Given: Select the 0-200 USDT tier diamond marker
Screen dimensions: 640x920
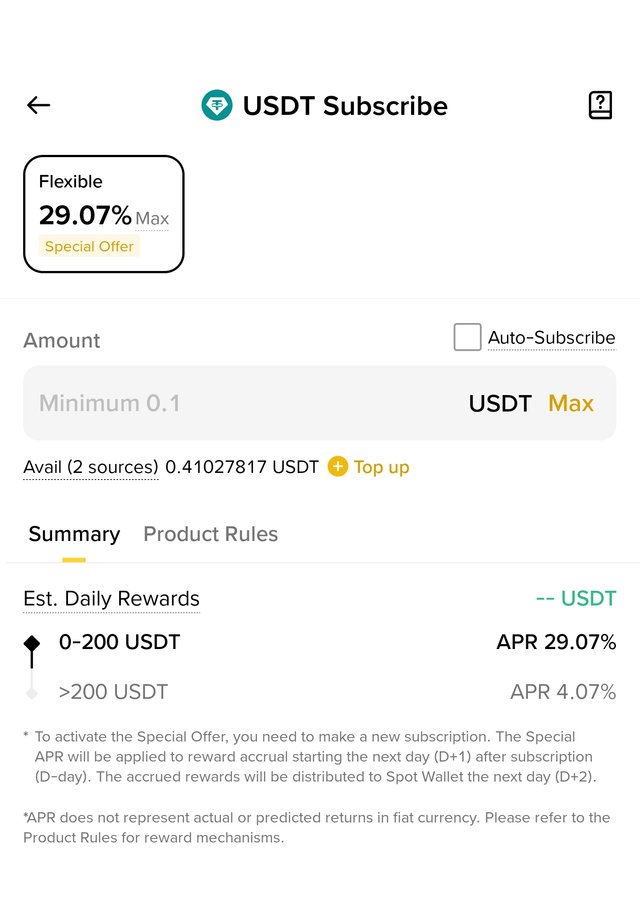Looking at the screenshot, I should pos(32,643).
